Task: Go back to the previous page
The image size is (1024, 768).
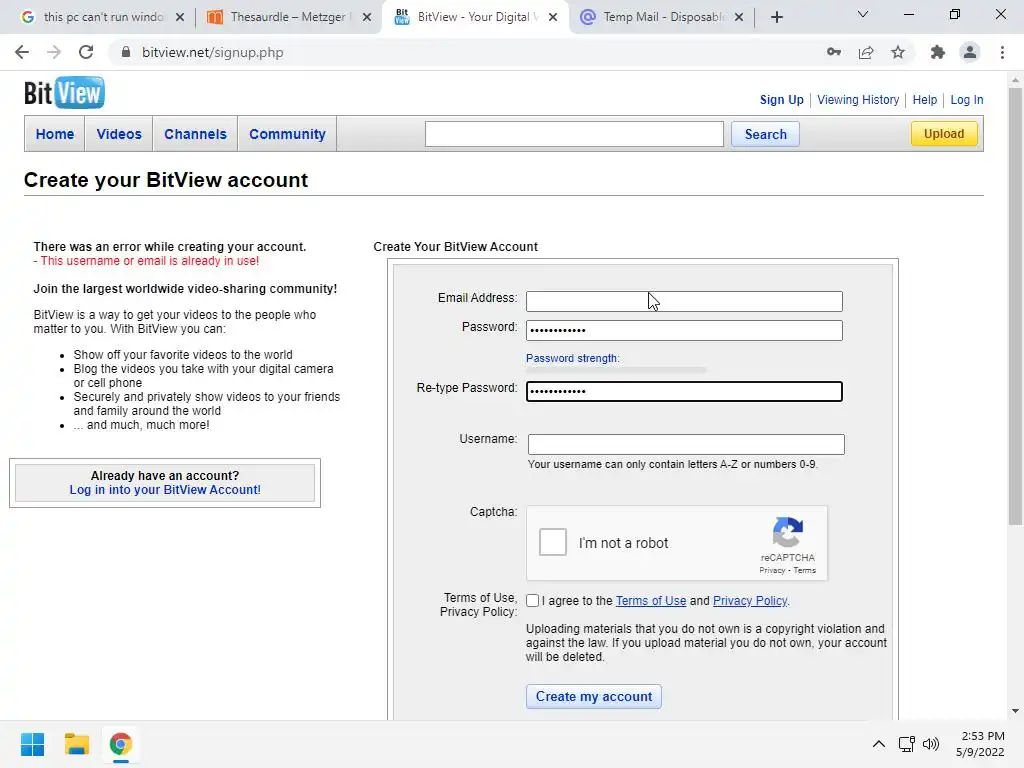Action: point(22,52)
